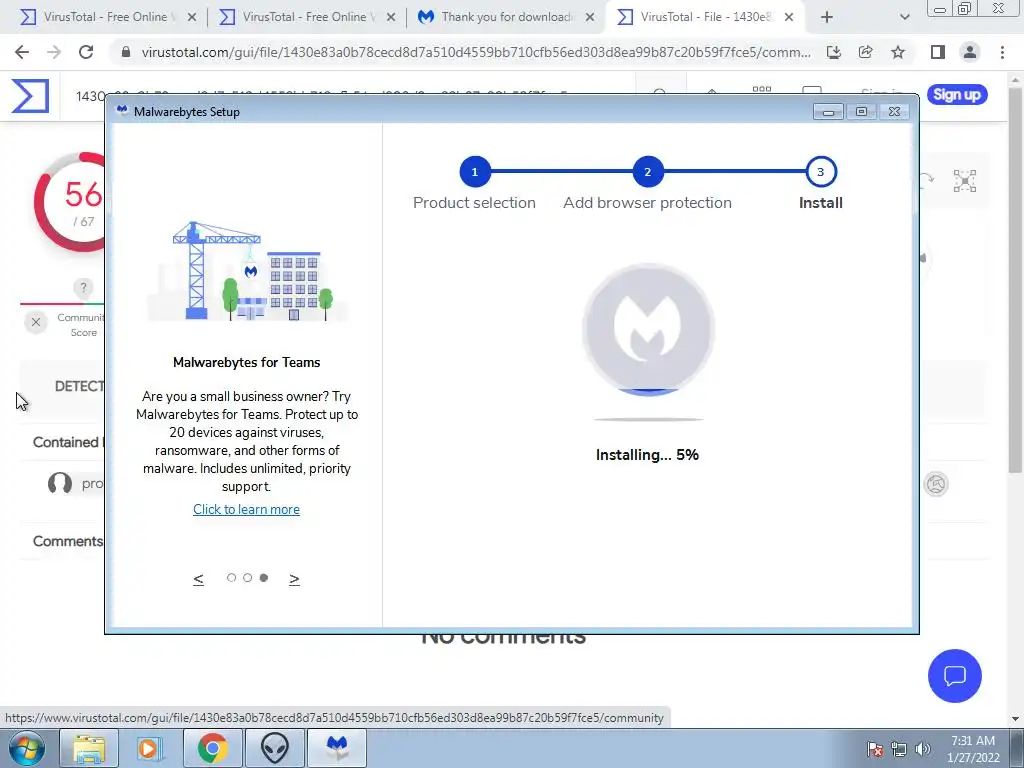Select second carousel dot

click(x=248, y=577)
